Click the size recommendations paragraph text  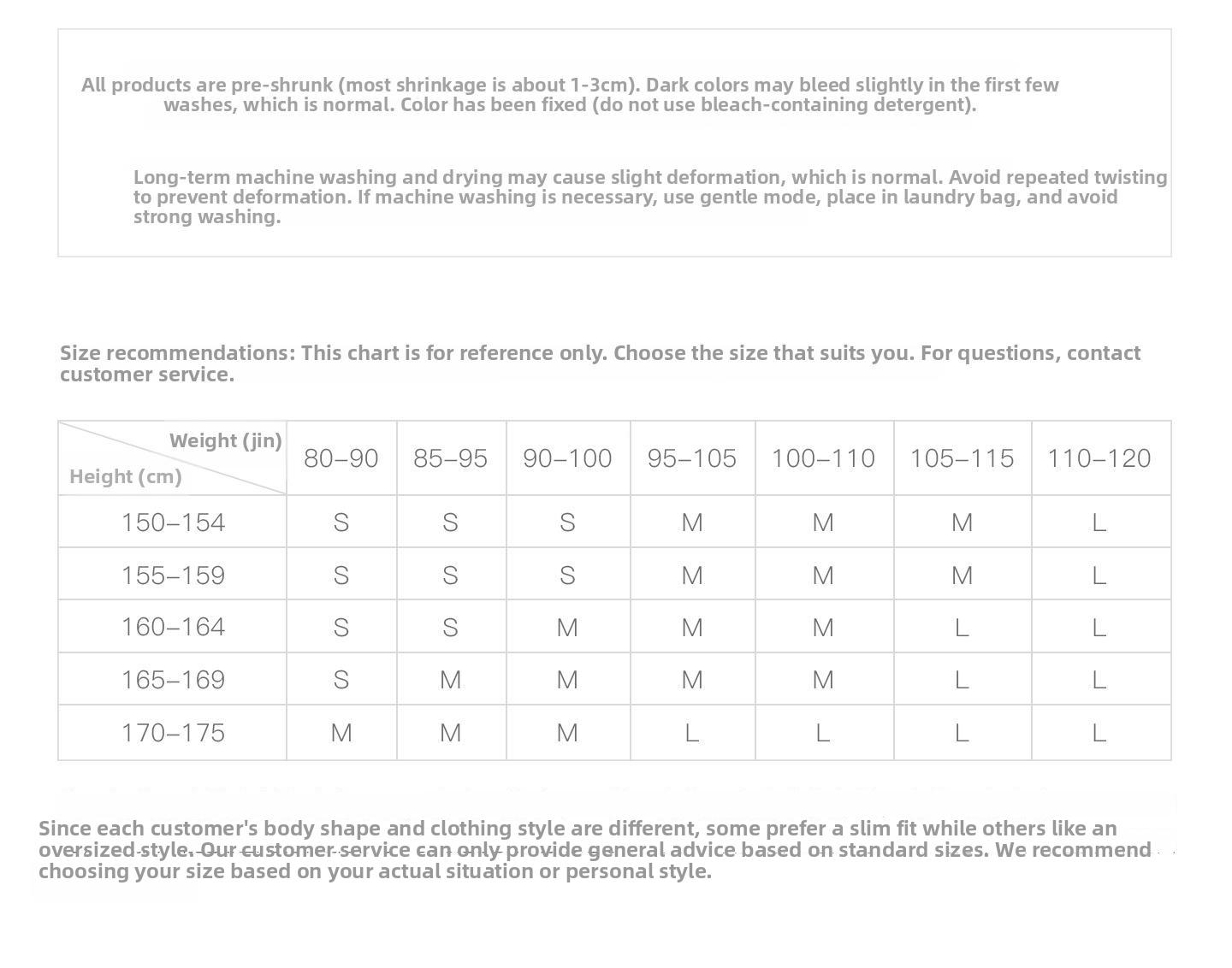[x=600, y=363]
